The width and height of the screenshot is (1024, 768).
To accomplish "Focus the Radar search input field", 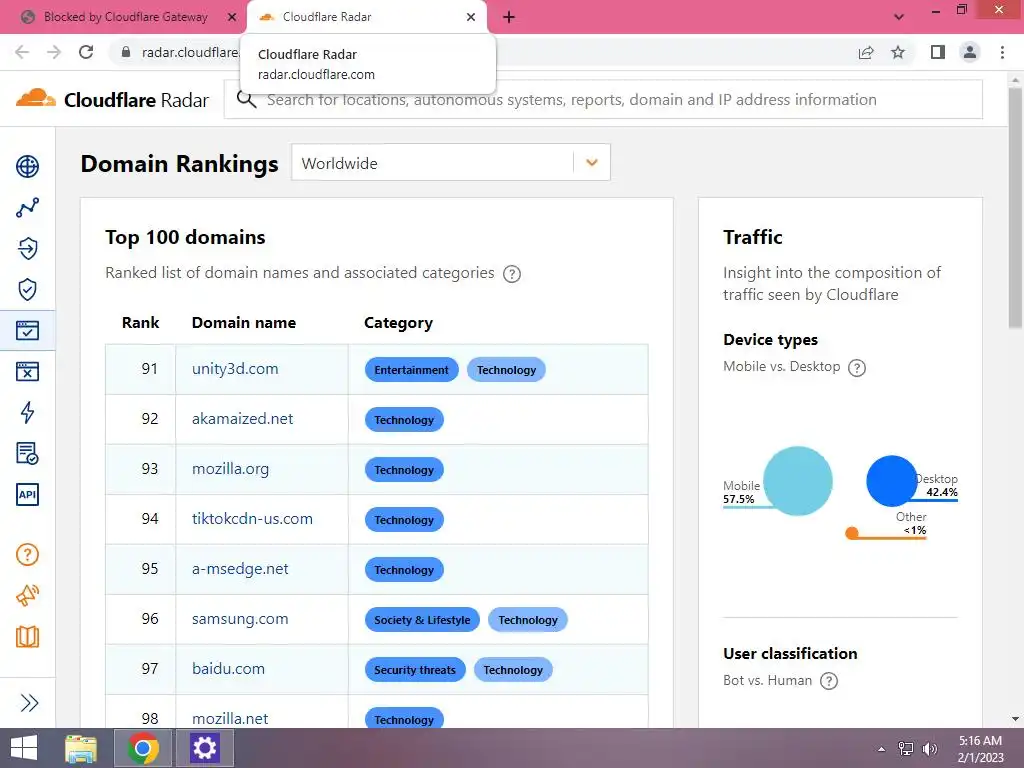I will tap(603, 99).
